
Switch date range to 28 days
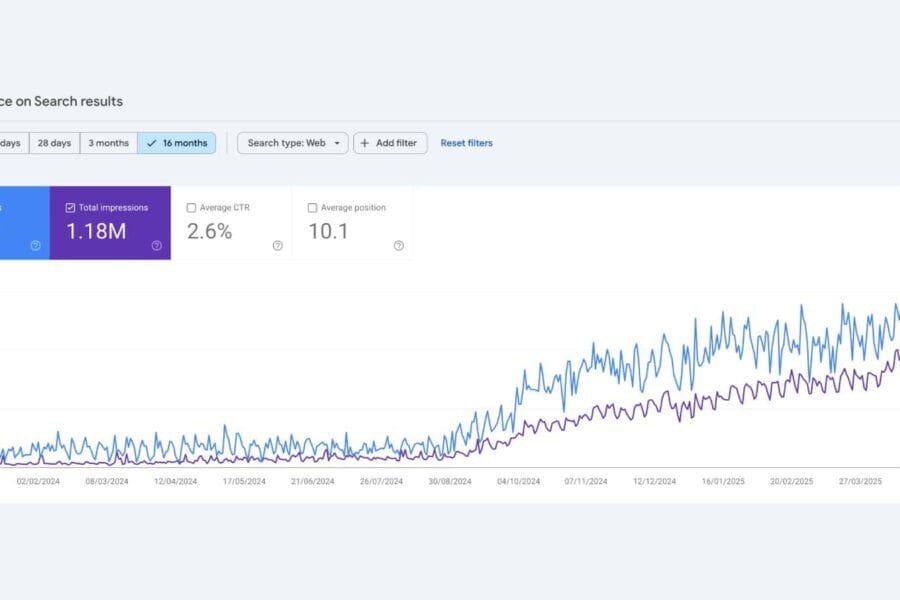54,143
